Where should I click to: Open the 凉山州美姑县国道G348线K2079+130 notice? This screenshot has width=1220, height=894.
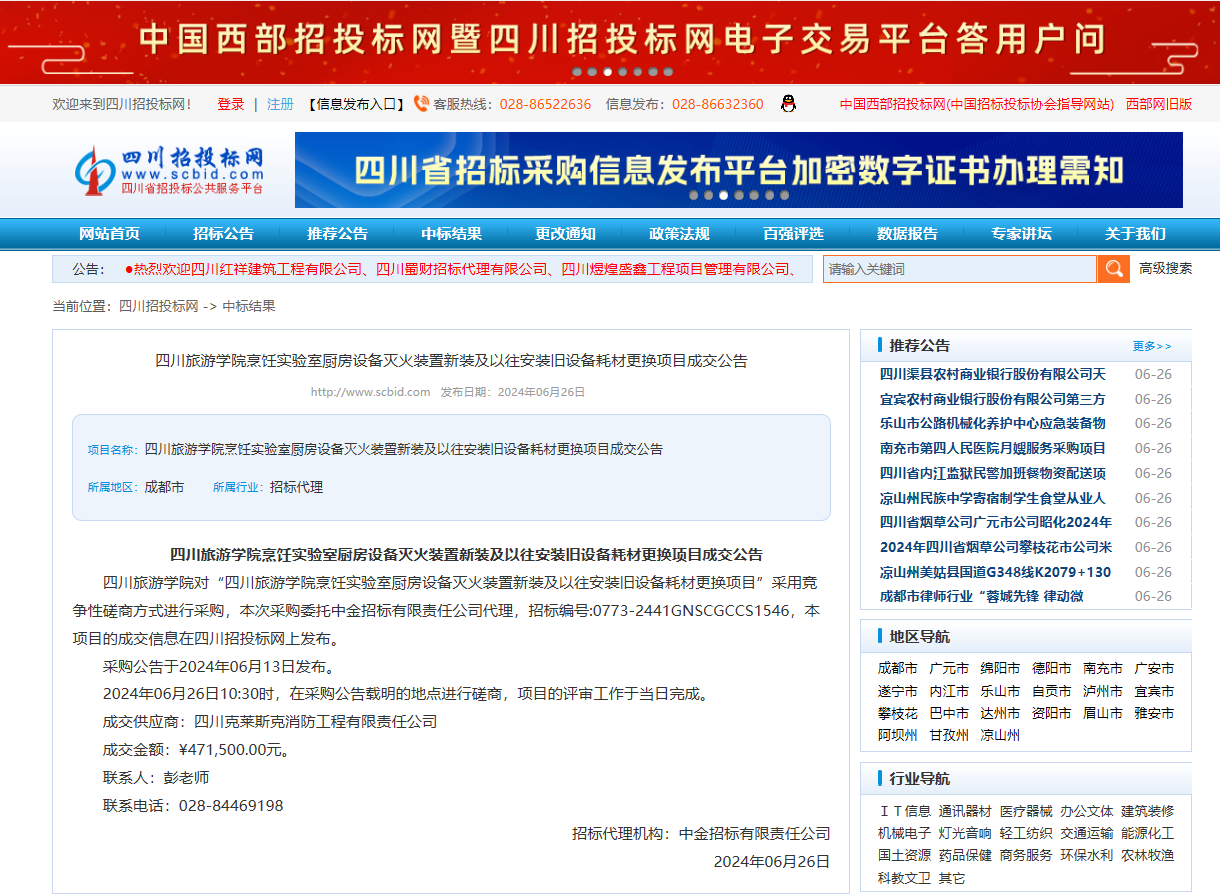pos(995,572)
